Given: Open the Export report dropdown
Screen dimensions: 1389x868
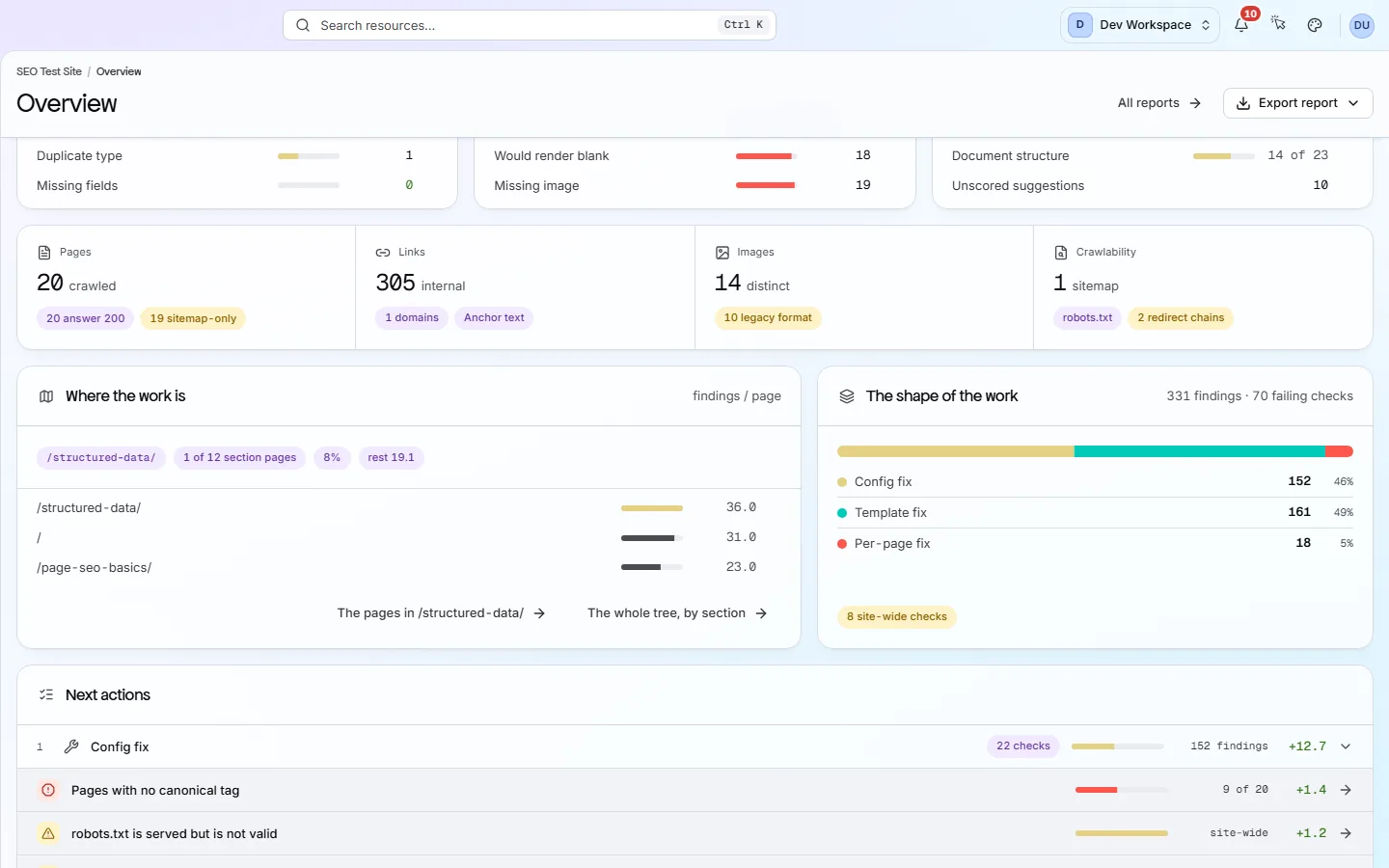Looking at the screenshot, I should [x=1297, y=103].
